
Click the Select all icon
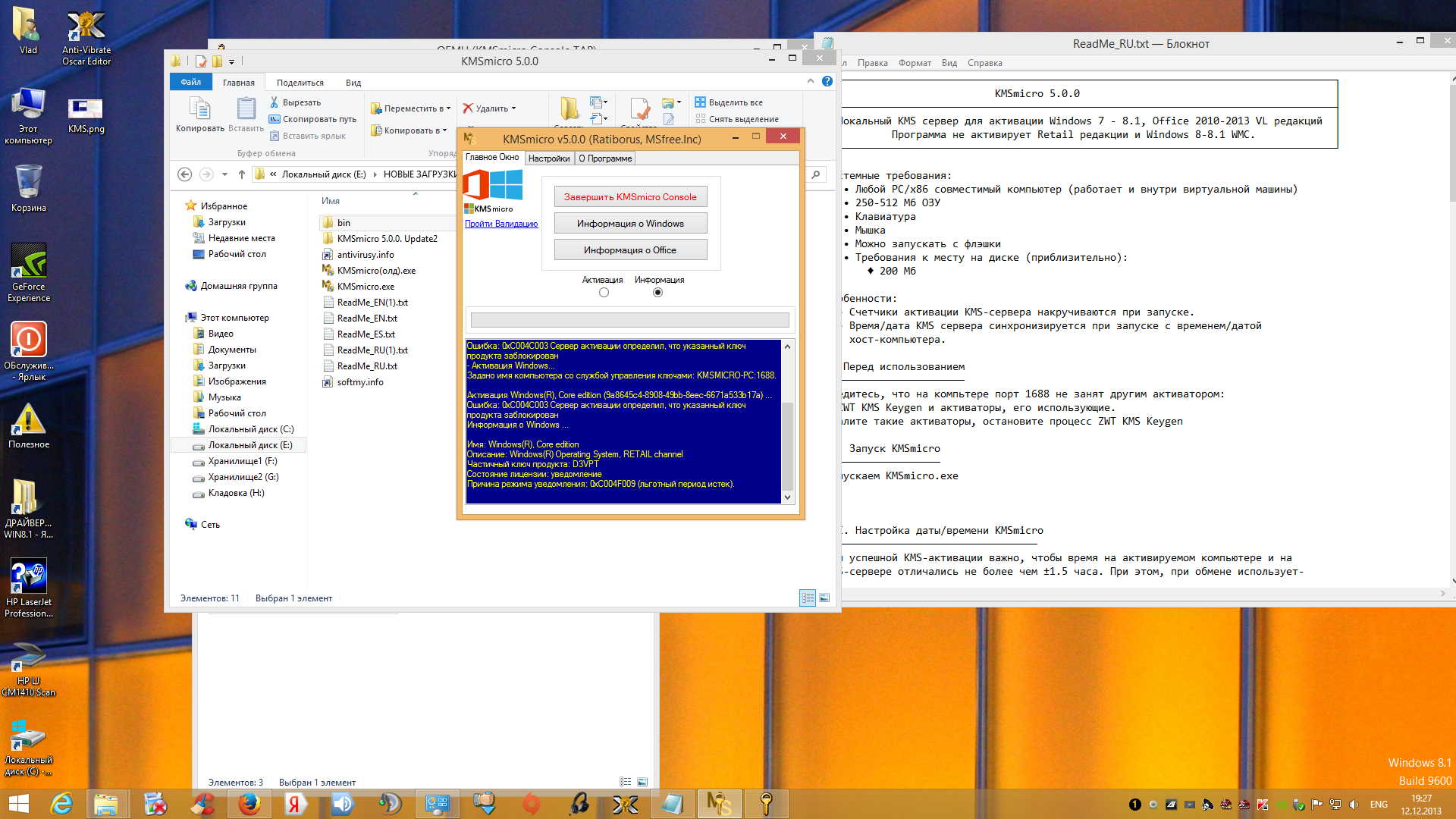(700, 102)
